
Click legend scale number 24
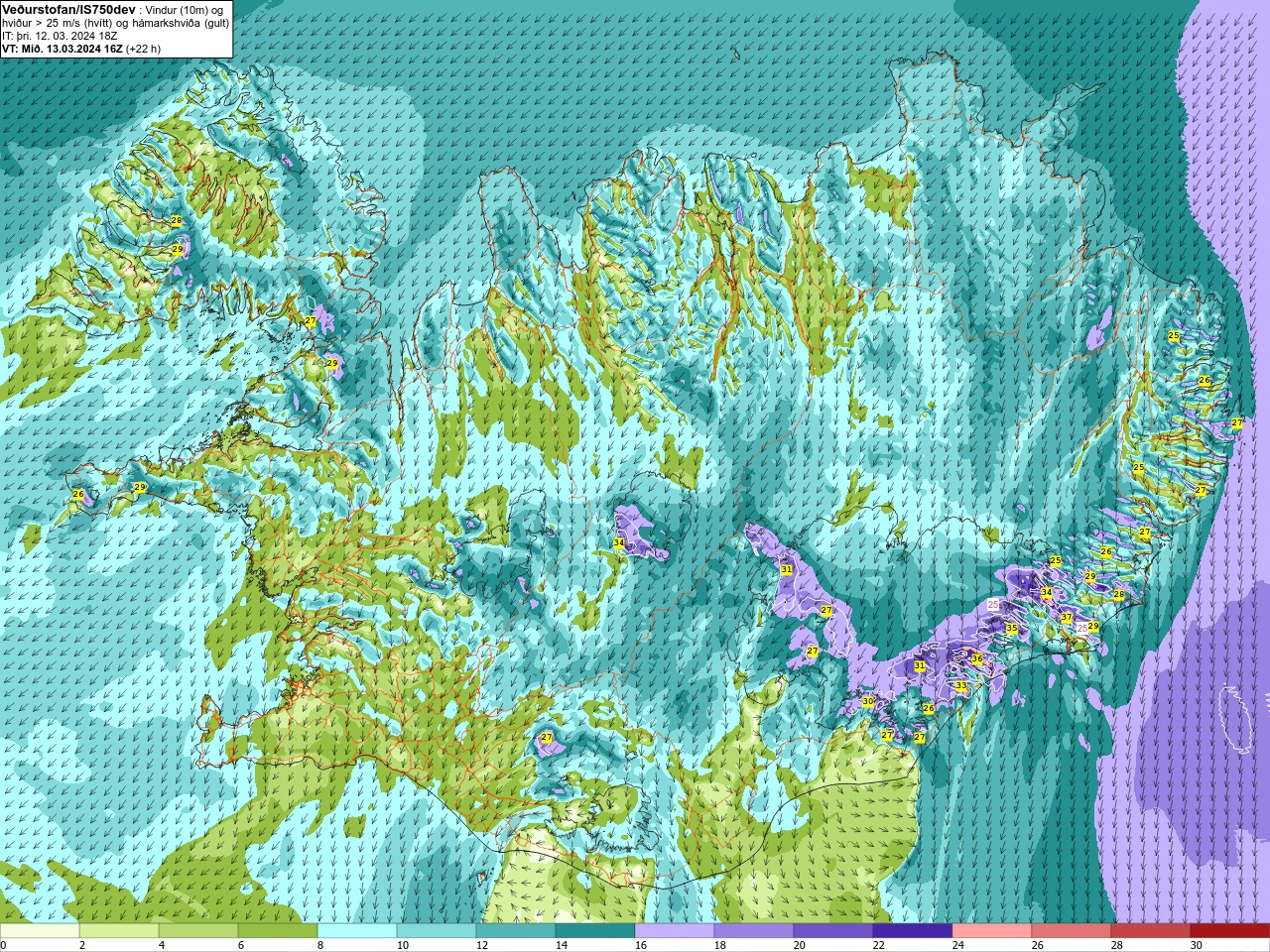tap(958, 945)
